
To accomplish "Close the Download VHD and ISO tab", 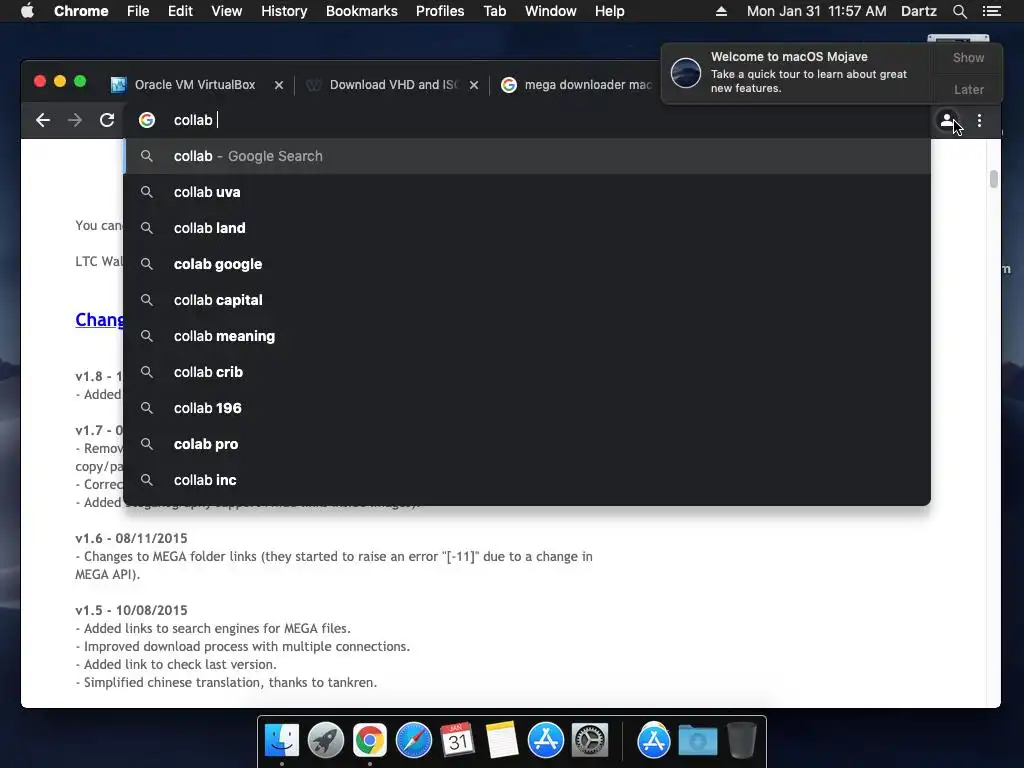I will tap(474, 85).
